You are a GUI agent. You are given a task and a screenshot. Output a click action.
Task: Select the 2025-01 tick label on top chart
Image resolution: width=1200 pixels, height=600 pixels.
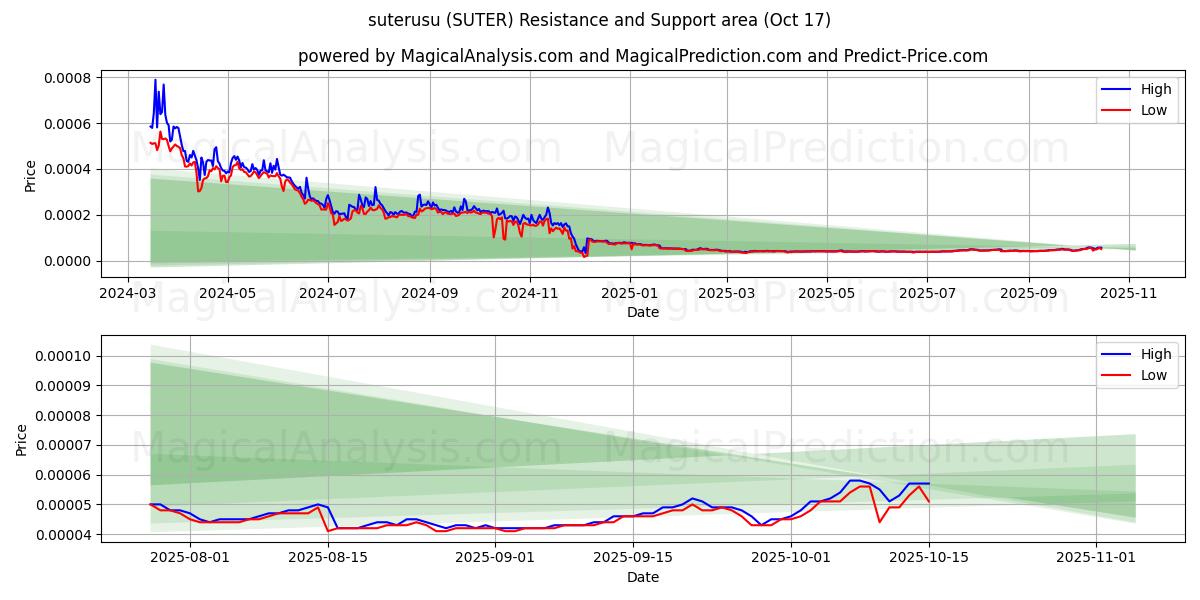click(630, 294)
